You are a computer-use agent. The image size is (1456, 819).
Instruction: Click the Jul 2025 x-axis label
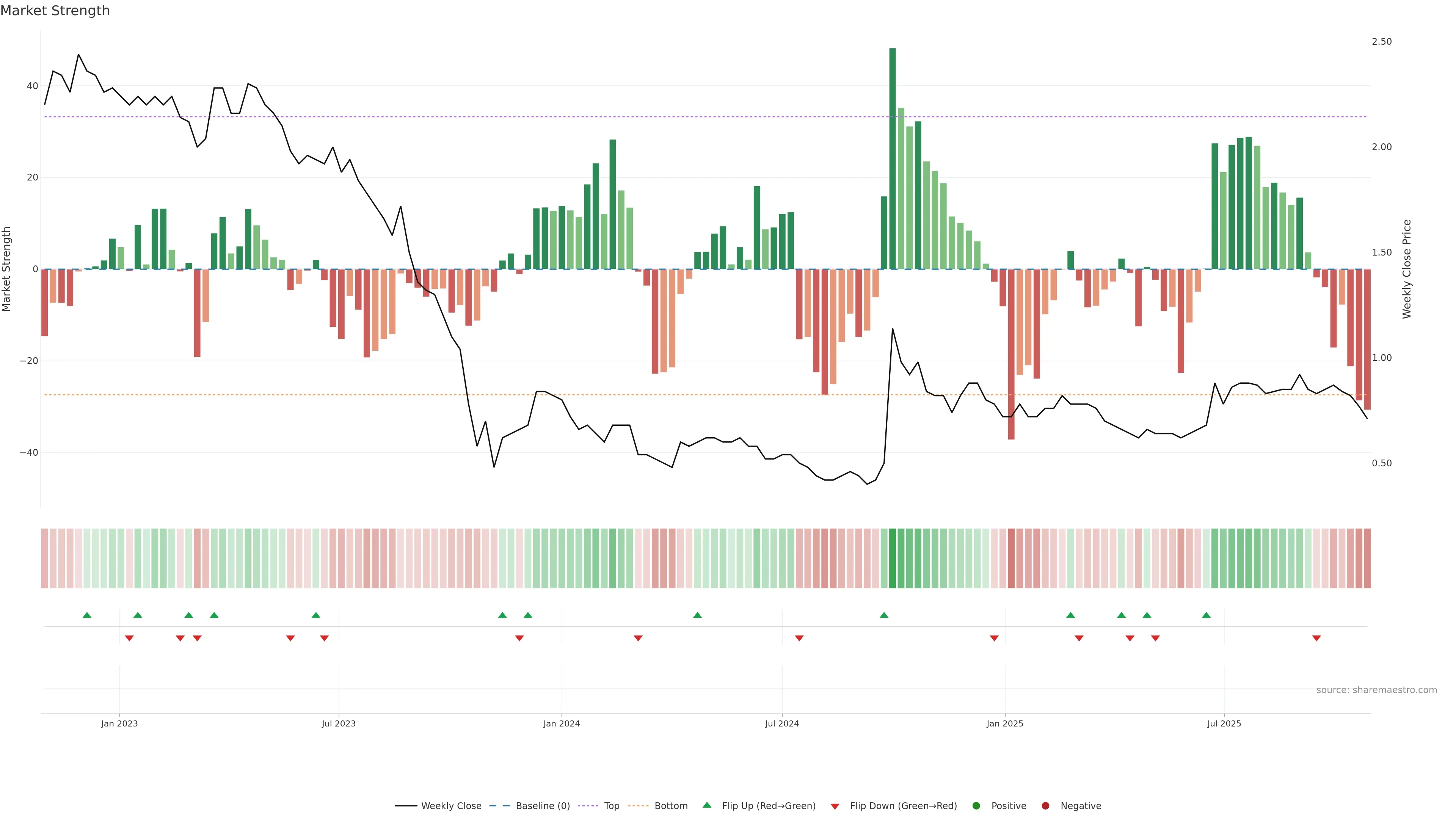1224,723
